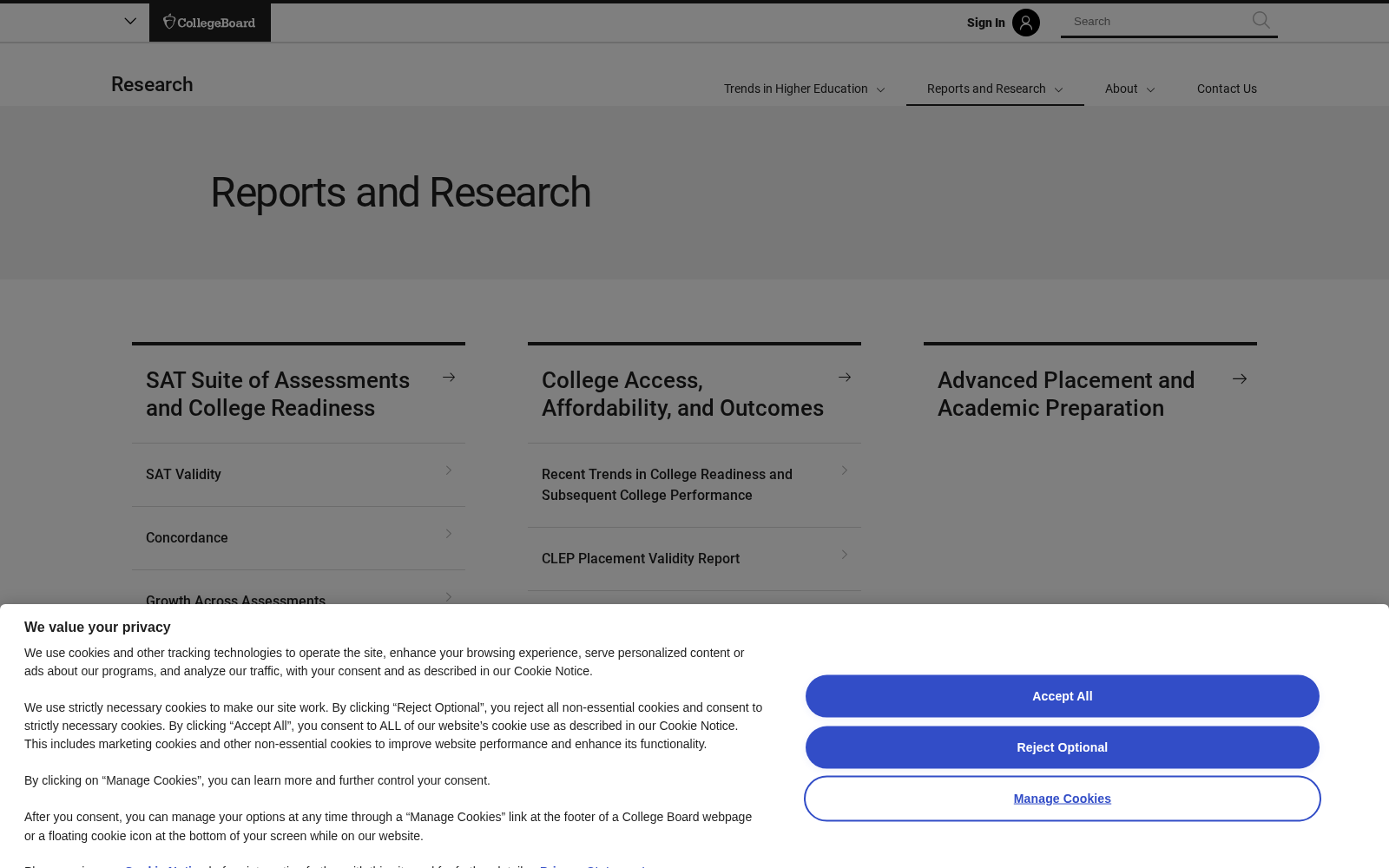Click arrow beside Advanced Placement heading

coord(1240,378)
